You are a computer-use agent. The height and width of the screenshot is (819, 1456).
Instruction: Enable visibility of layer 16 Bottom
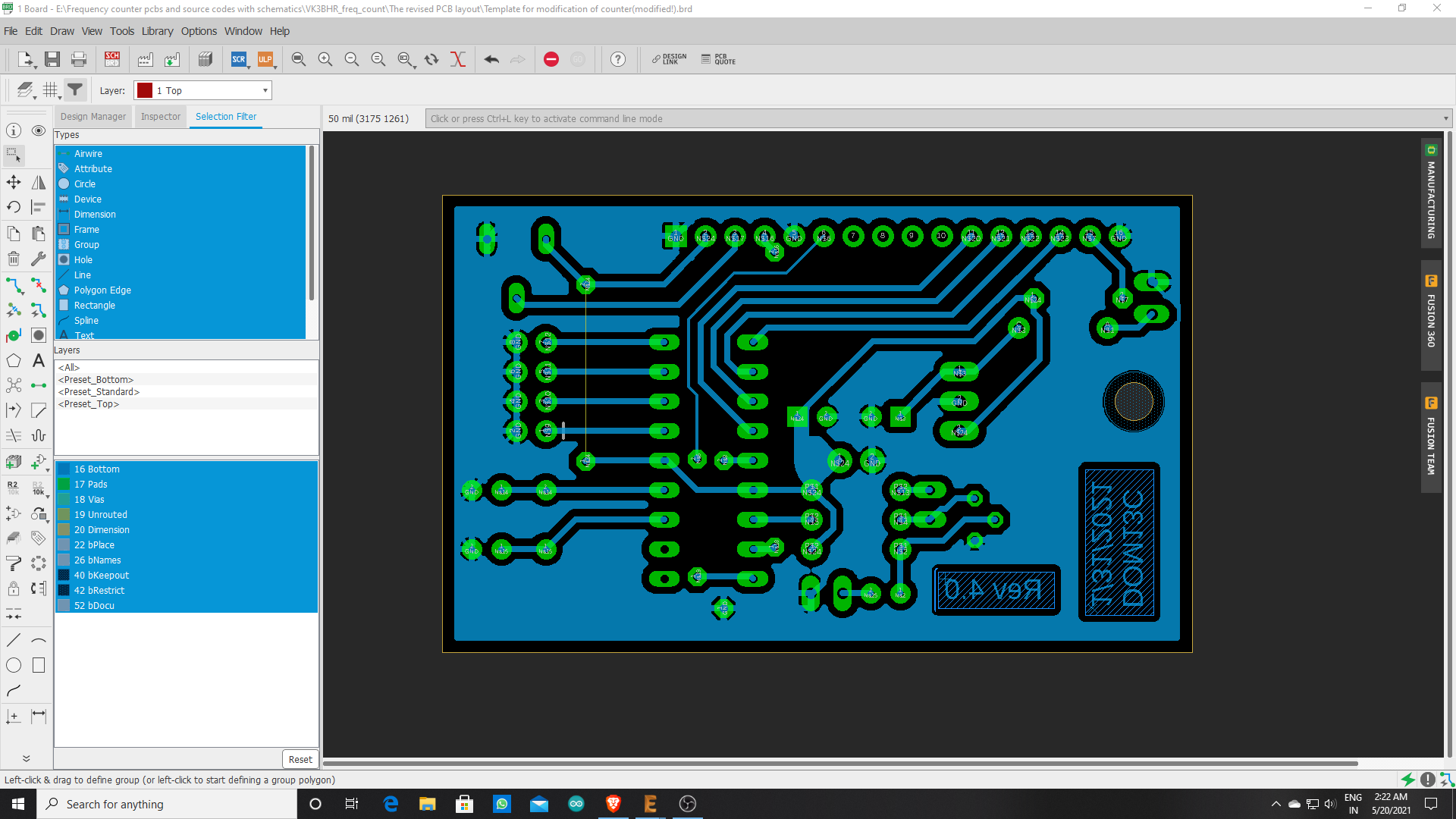(x=64, y=469)
